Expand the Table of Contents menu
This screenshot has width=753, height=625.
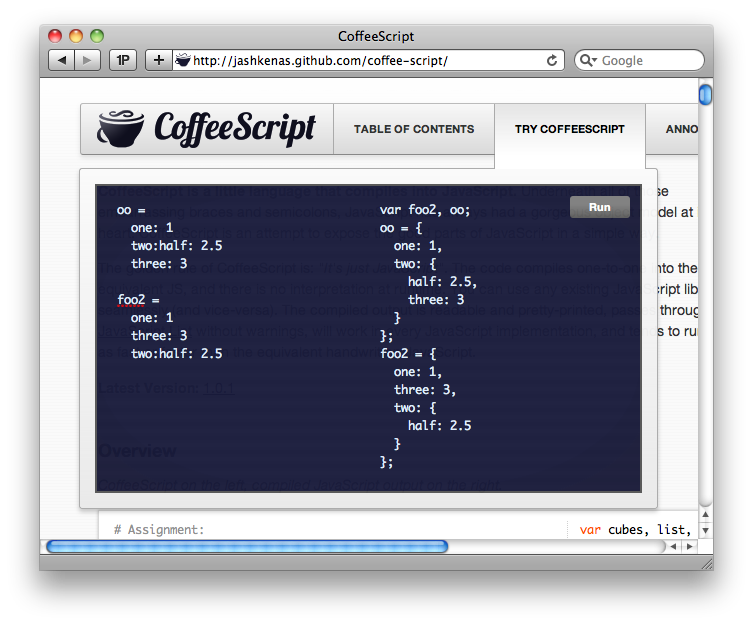(x=414, y=129)
